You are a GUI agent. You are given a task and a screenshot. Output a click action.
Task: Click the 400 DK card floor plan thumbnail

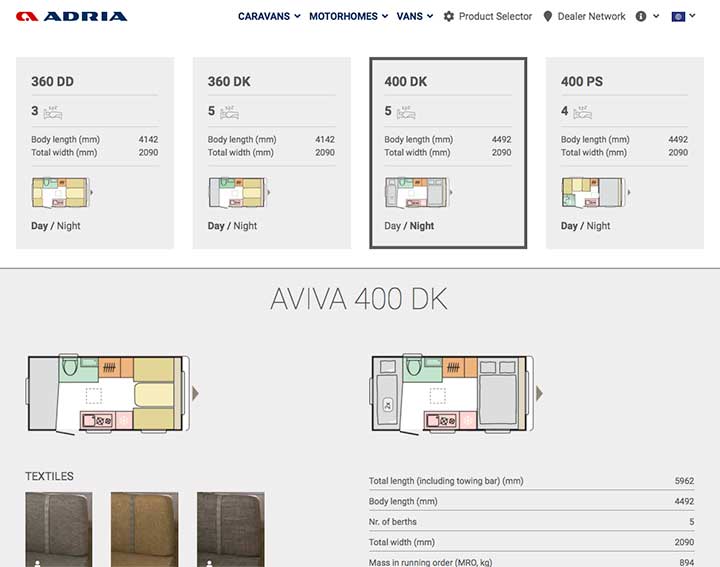[418, 192]
